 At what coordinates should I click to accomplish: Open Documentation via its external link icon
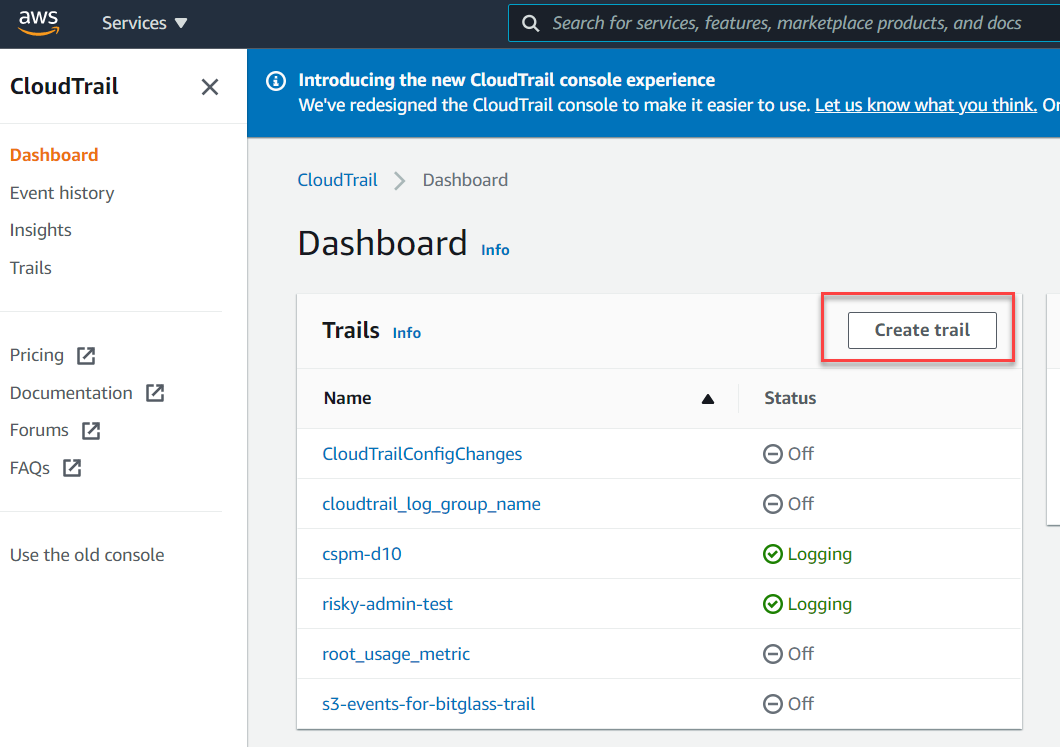[x=155, y=392]
